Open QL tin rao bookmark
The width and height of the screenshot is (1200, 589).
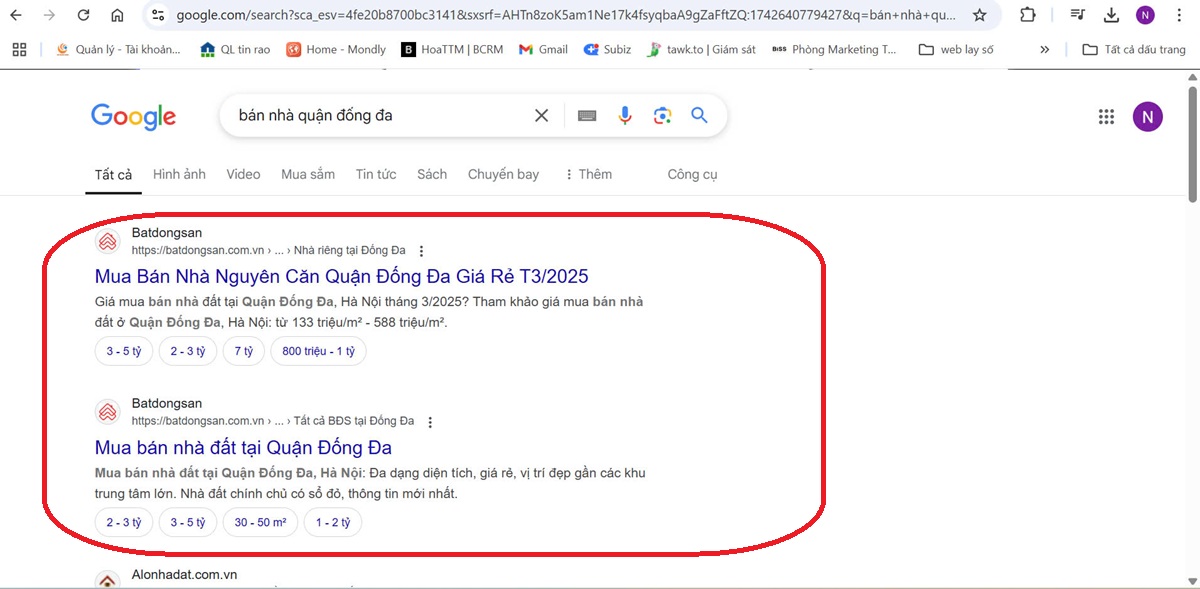pyautogui.click(x=235, y=49)
